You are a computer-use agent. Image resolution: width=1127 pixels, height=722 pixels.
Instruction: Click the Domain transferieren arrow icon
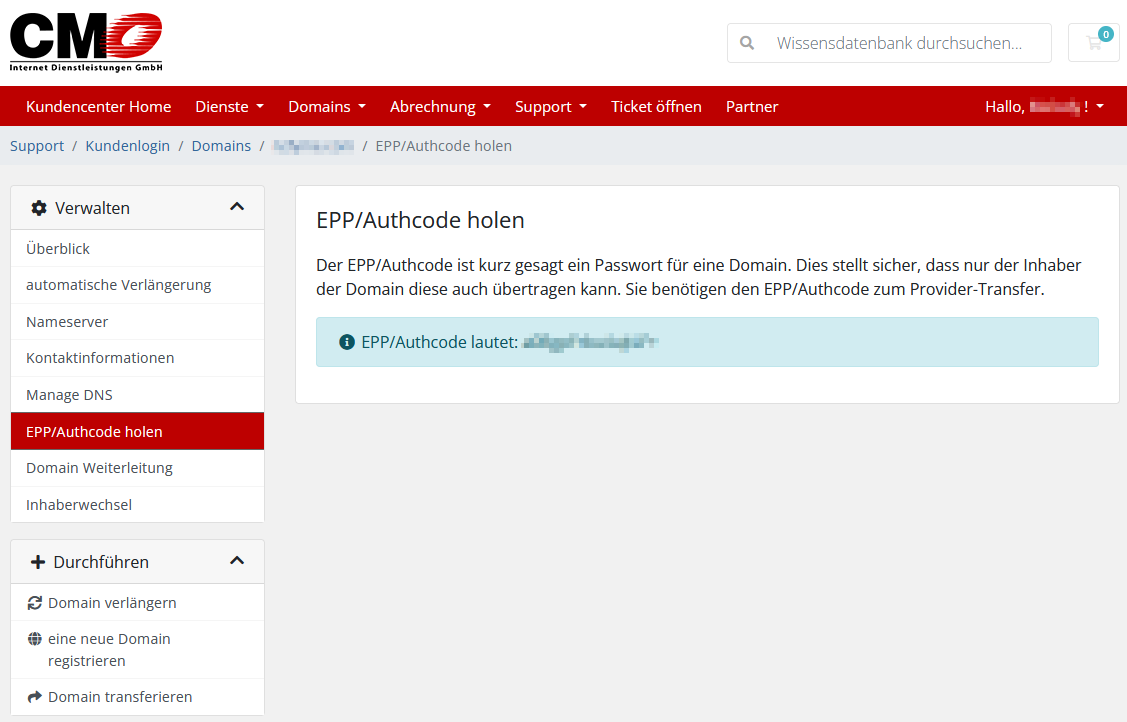click(x=35, y=697)
